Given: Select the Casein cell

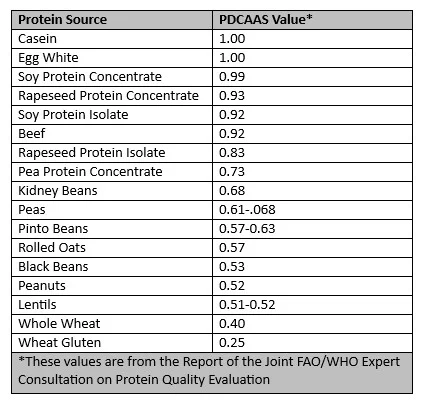Looking at the screenshot, I should click(112, 39).
